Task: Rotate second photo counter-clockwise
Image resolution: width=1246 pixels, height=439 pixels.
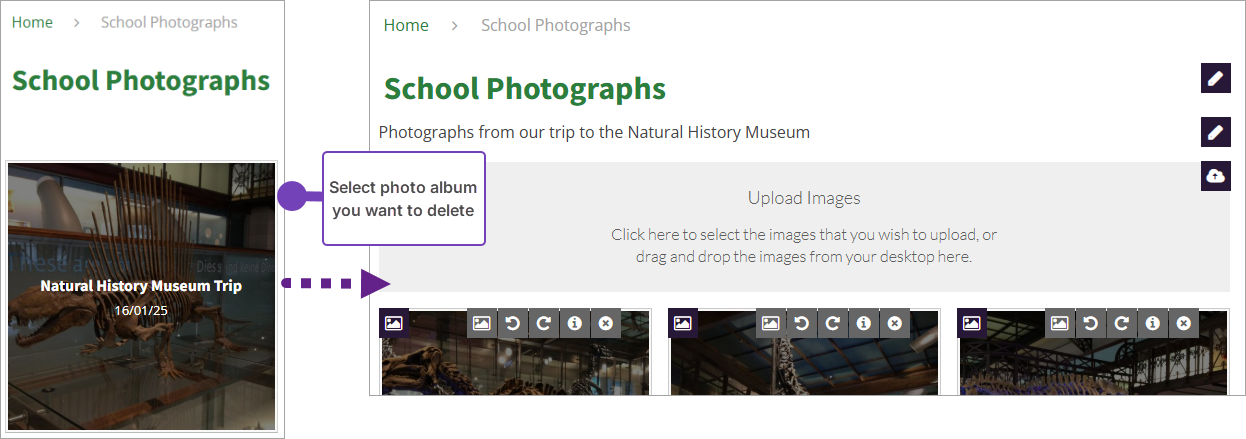Action: coord(801,323)
